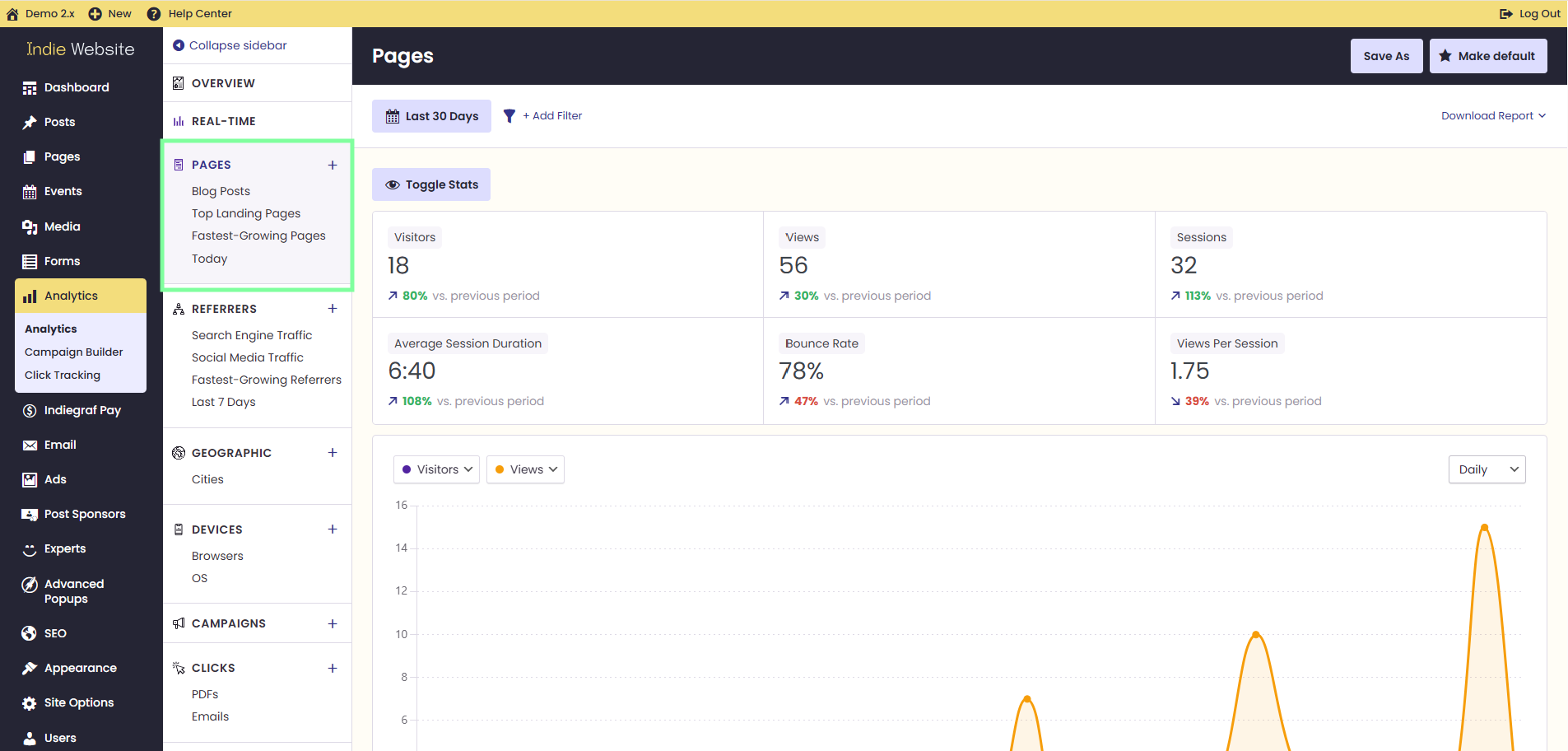Image resolution: width=1568 pixels, height=751 pixels.
Task: Open the Daily interval dropdown
Action: pyautogui.click(x=1487, y=469)
